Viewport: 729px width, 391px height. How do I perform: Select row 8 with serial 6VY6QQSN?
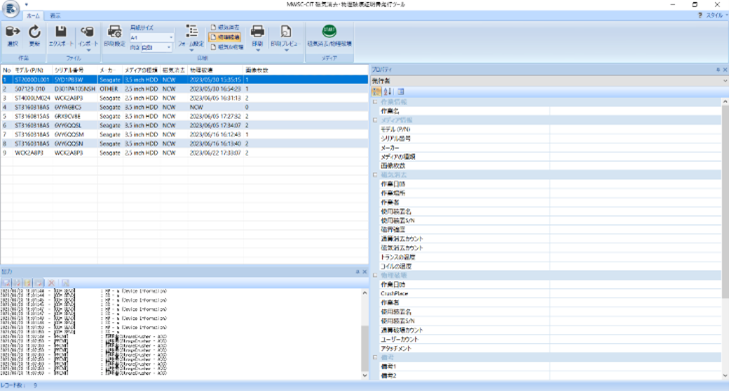(184, 144)
